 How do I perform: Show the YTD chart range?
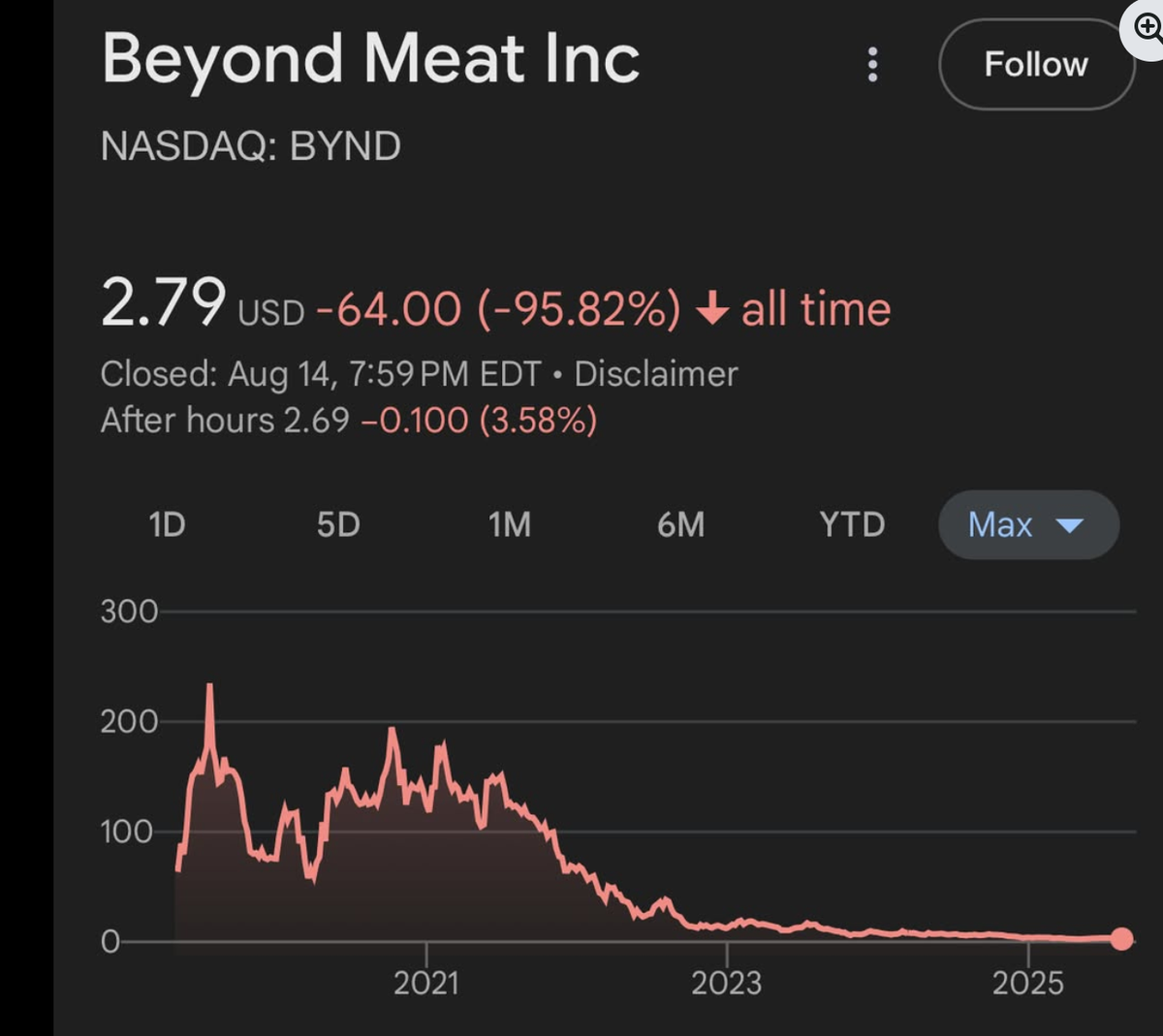click(852, 524)
